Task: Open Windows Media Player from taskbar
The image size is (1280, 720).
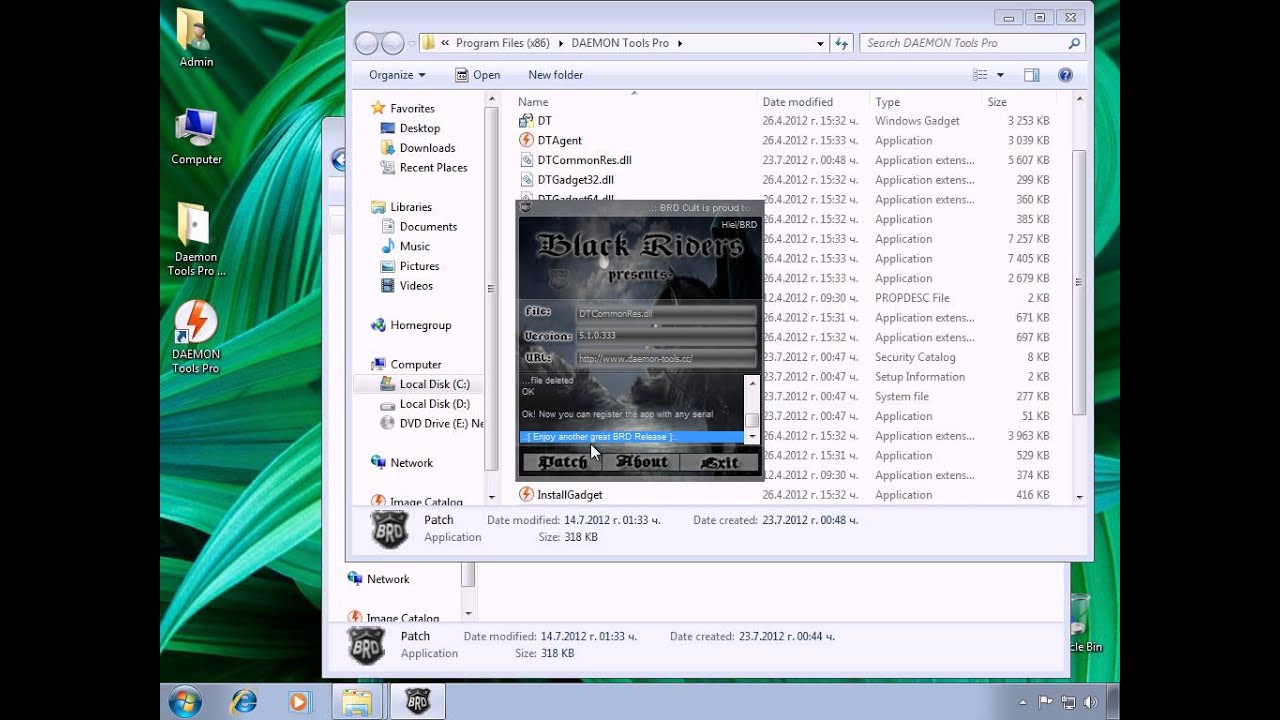Action: pos(298,702)
